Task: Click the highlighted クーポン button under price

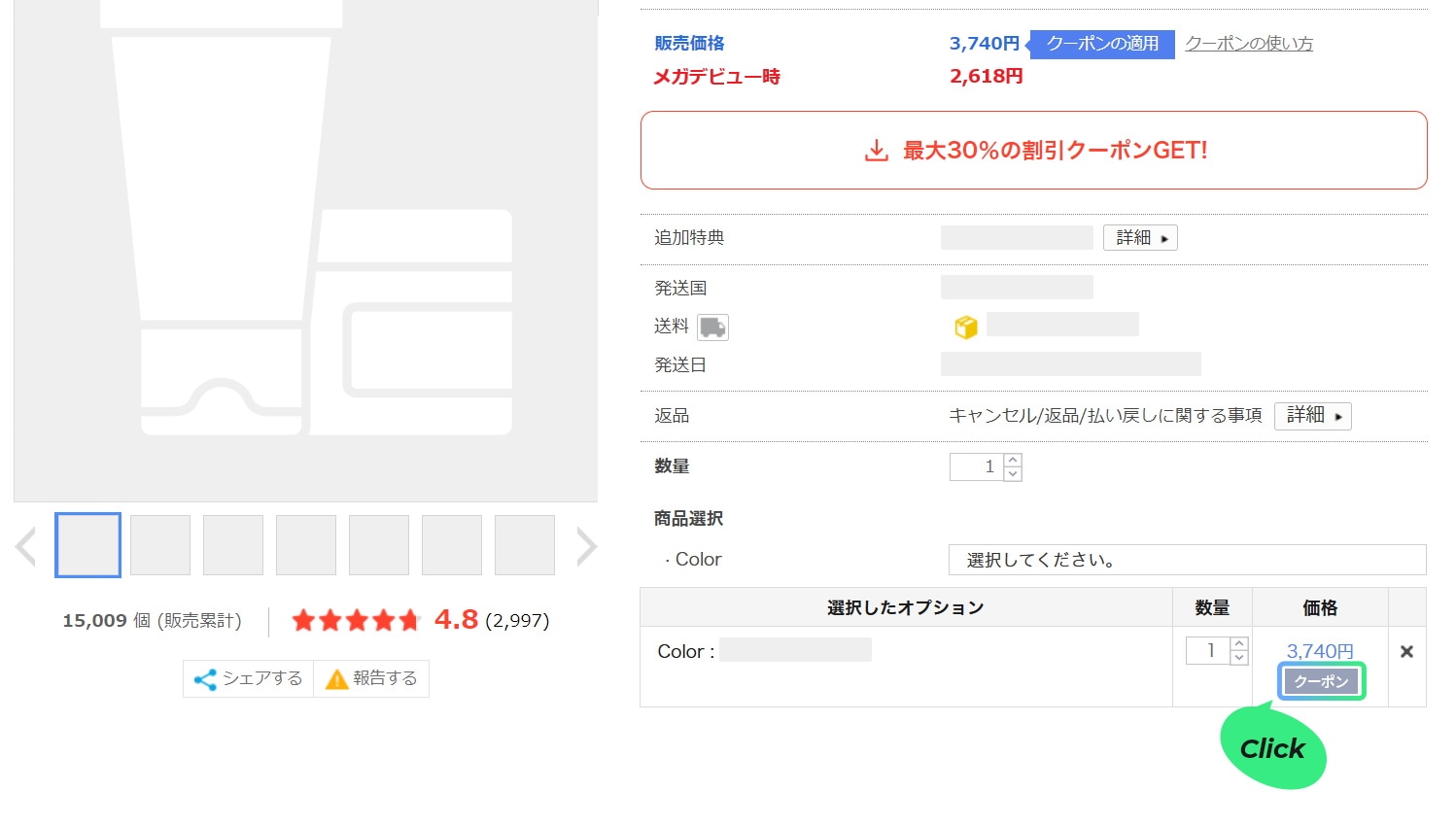Action: [1321, 681]
